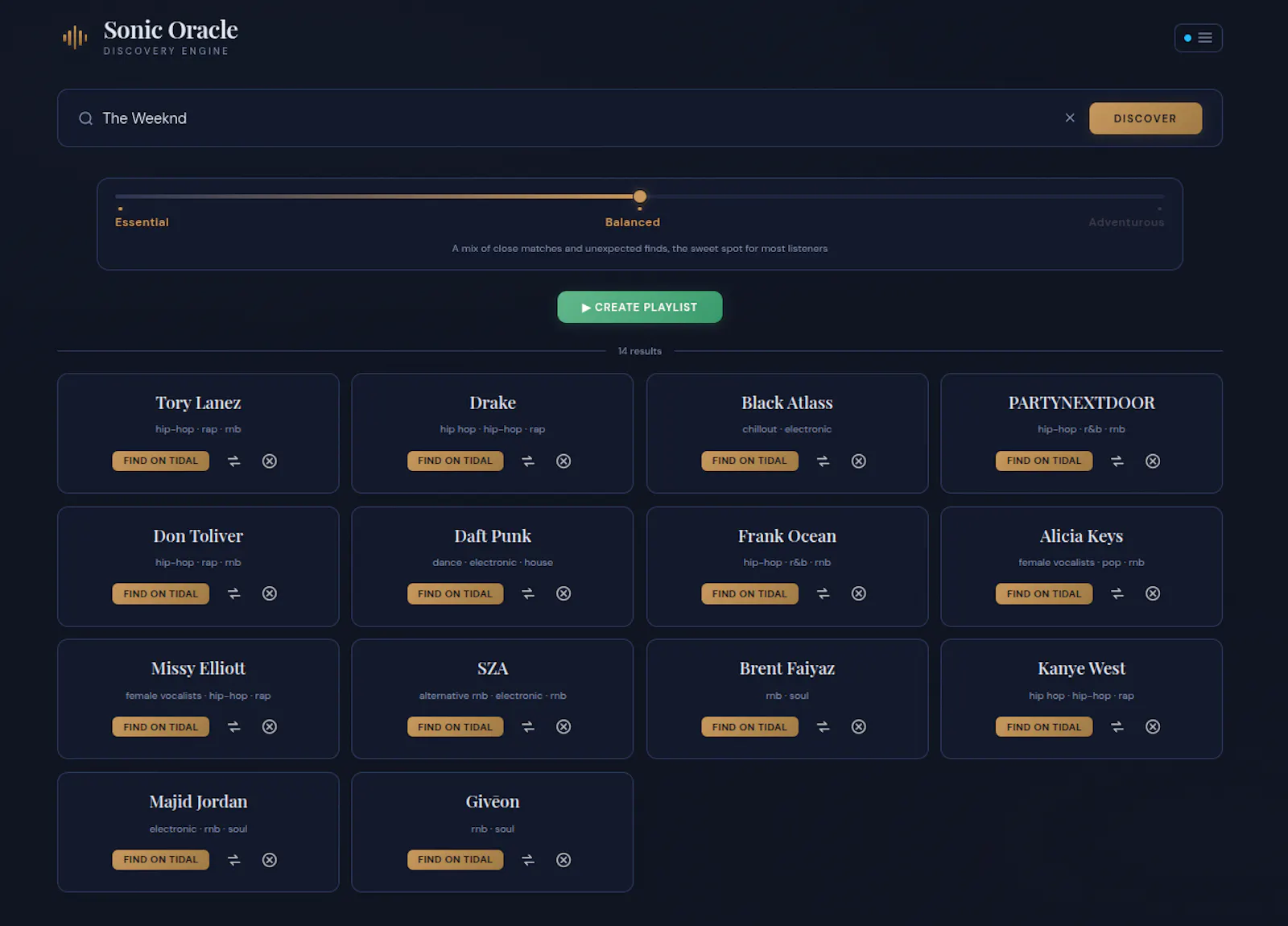Viewport: 1288px width, 926px height.
Task: Find Missy Elliott on Tidal
Action: coord(161,727)
